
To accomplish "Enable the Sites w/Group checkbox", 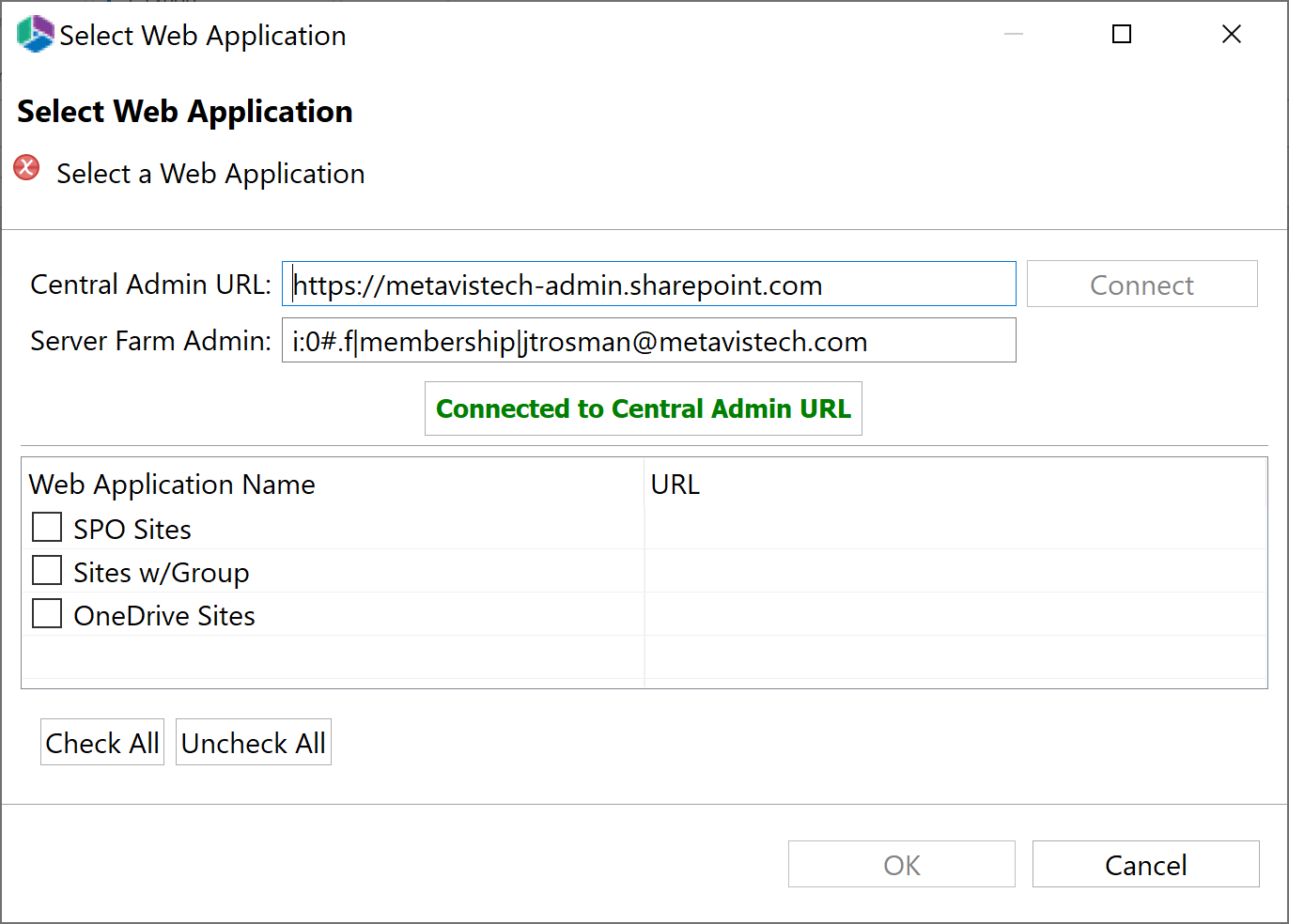I will (x=46, y=570).
